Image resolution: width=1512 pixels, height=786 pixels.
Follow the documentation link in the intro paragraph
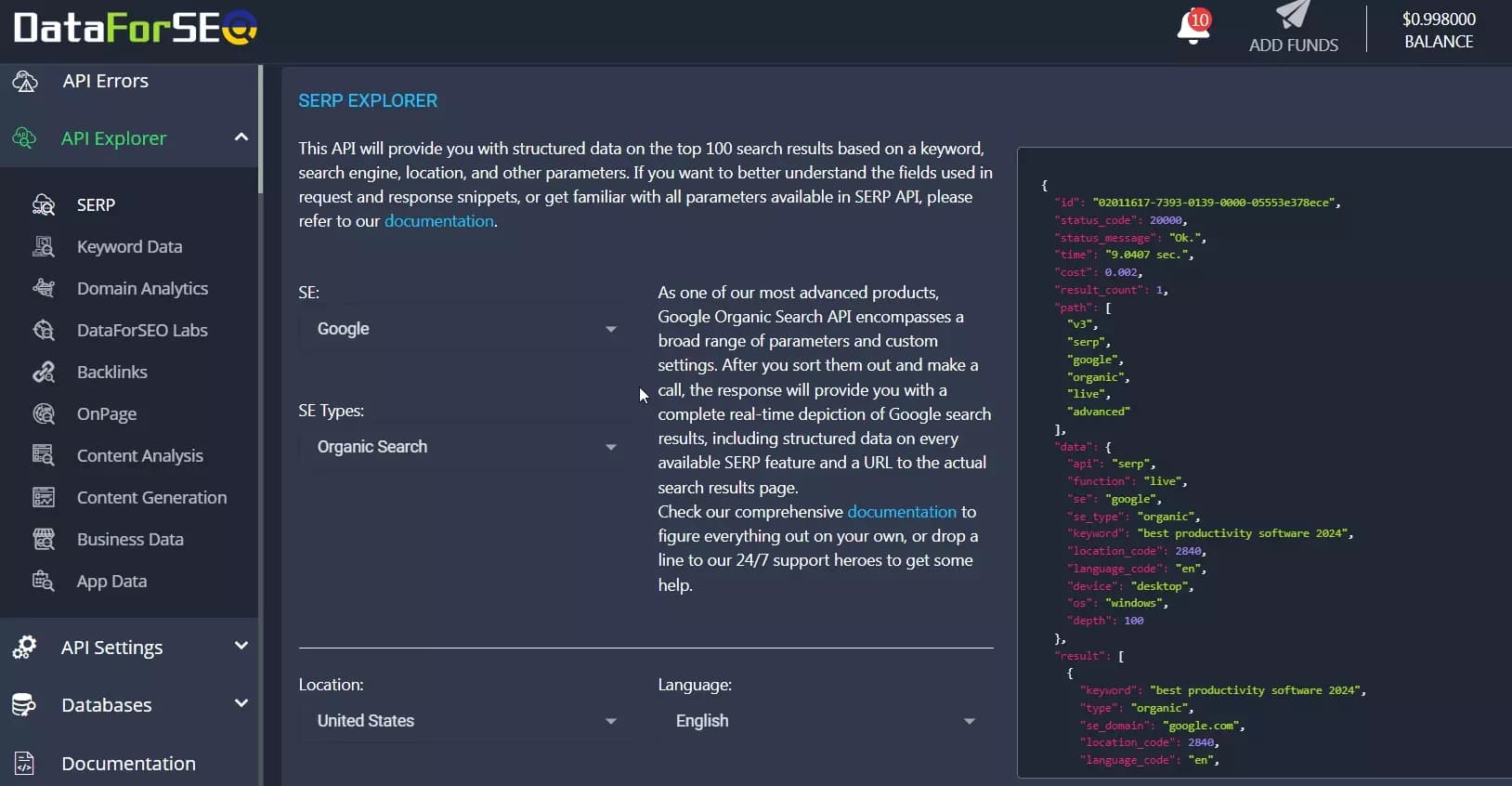tap(438, 221)
